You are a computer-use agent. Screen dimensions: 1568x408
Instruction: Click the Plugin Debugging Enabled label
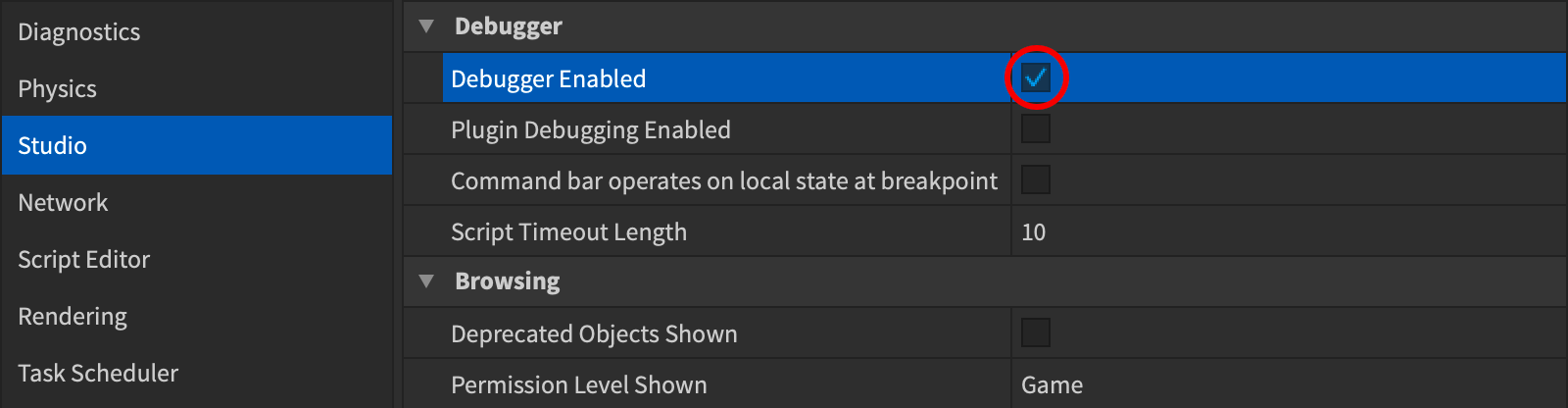(591, 129)
